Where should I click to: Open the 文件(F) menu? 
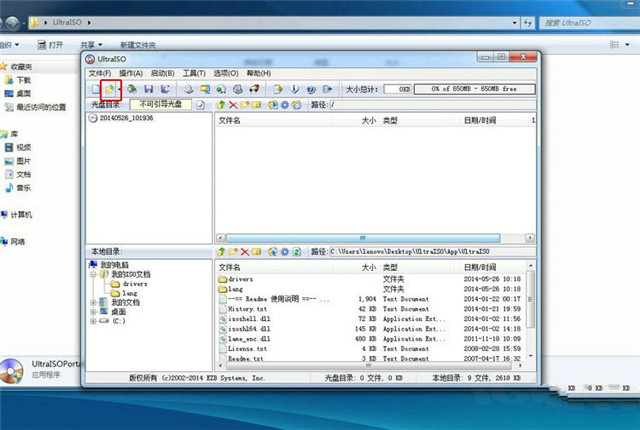point(100,73)
